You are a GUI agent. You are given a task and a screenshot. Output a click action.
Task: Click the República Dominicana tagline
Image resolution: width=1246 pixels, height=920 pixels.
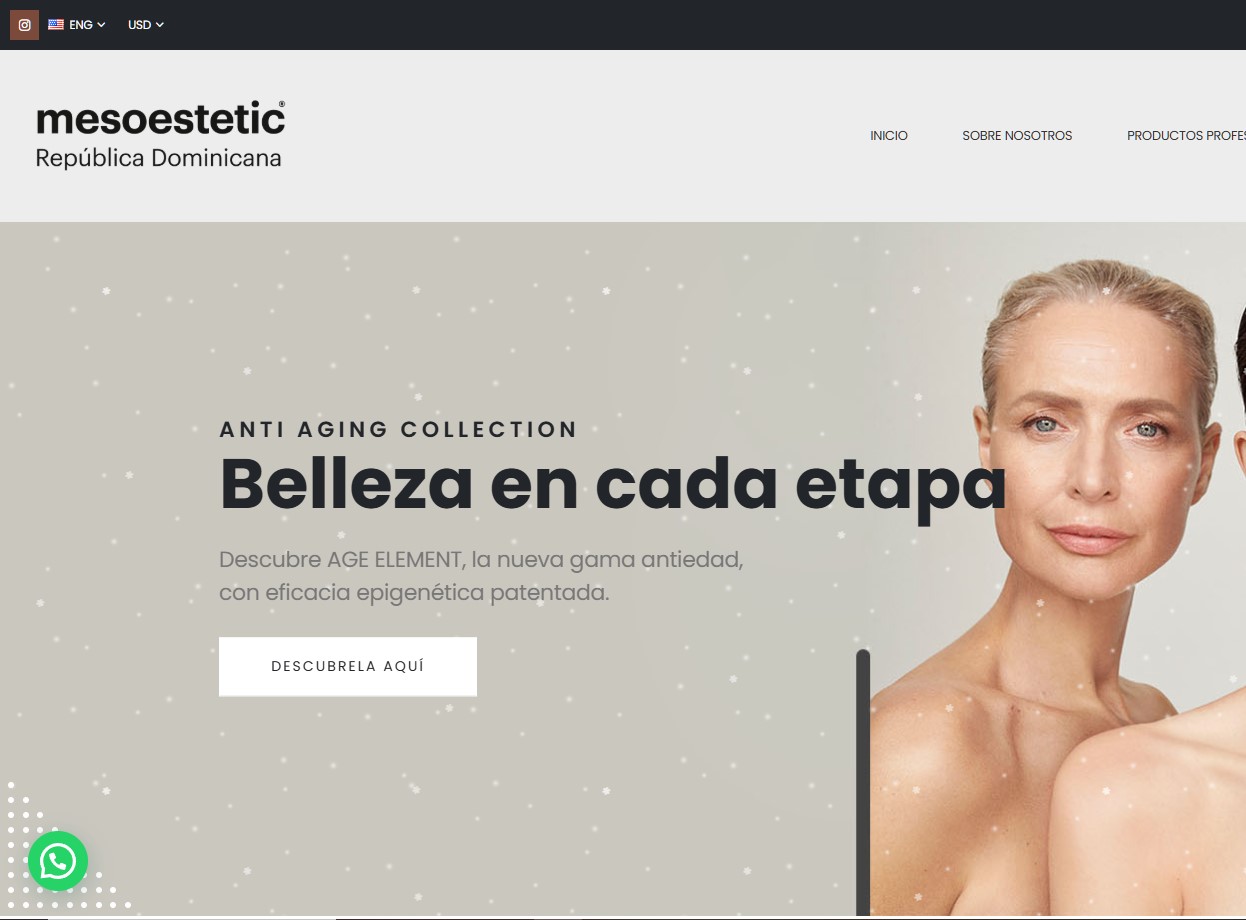click(x=158, y=158)
